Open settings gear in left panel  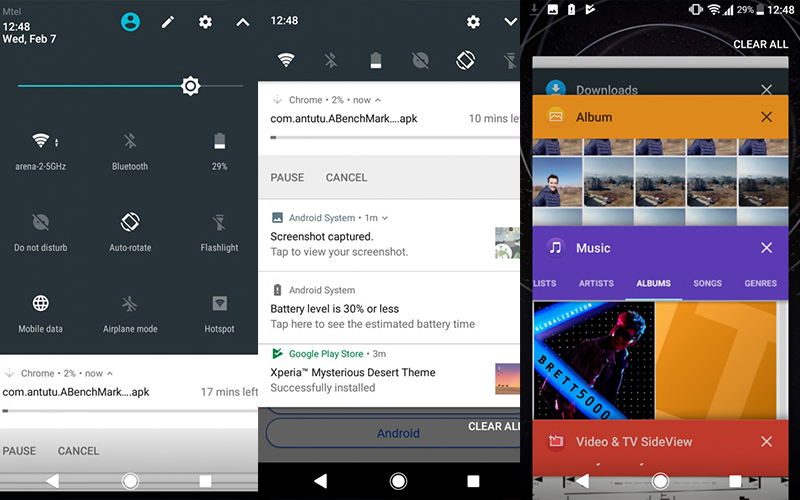[205, 22]
